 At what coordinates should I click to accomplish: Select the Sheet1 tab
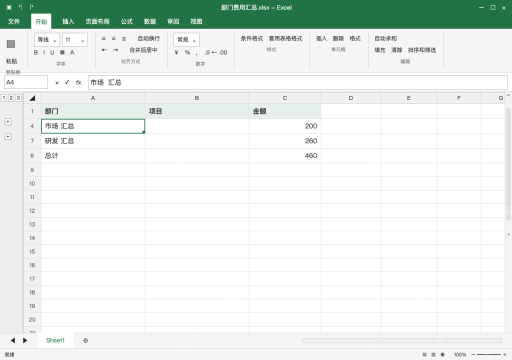tap(55, 340)
